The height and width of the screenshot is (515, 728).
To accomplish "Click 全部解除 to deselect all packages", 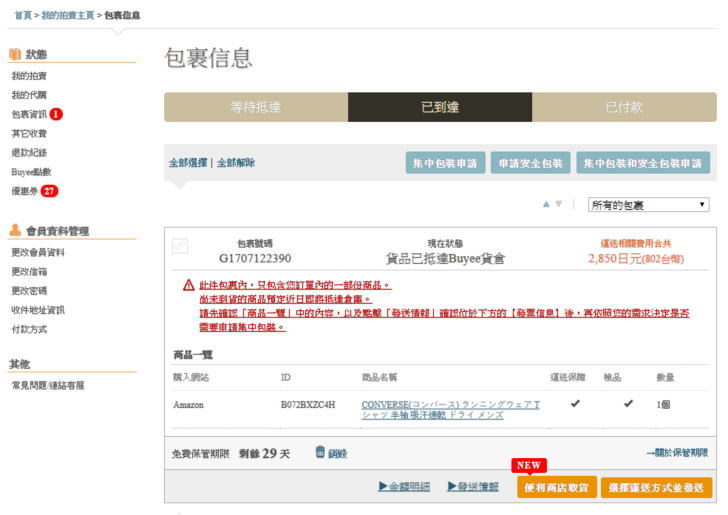I will click(236, 163).
